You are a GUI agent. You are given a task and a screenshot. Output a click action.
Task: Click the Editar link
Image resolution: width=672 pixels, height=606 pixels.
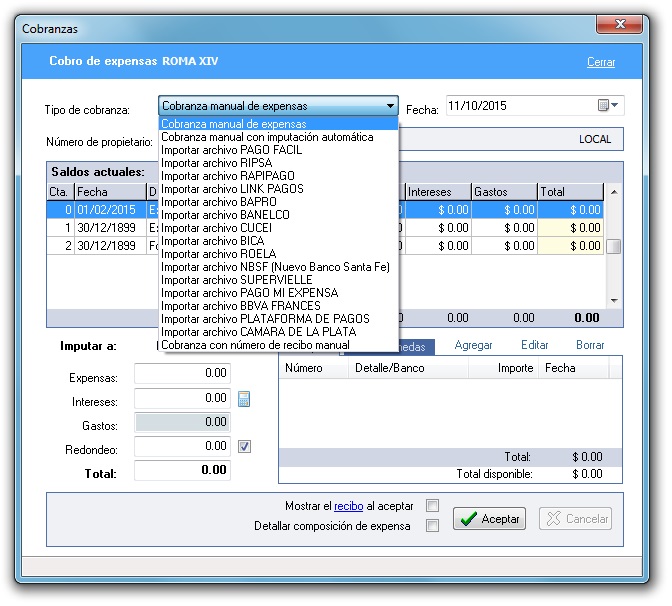[x=534, y=345]
